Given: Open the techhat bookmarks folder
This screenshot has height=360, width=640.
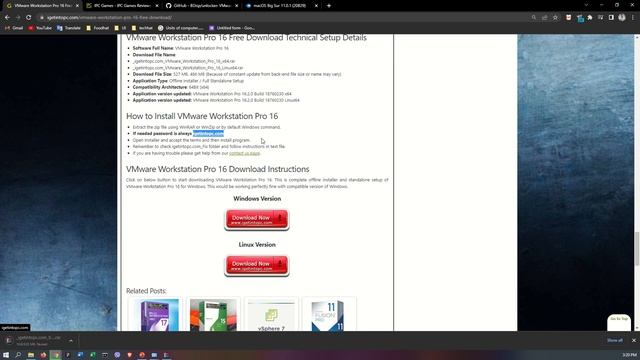Looking at the screenshot, I should pyautogui.click(x=142, y=28).
